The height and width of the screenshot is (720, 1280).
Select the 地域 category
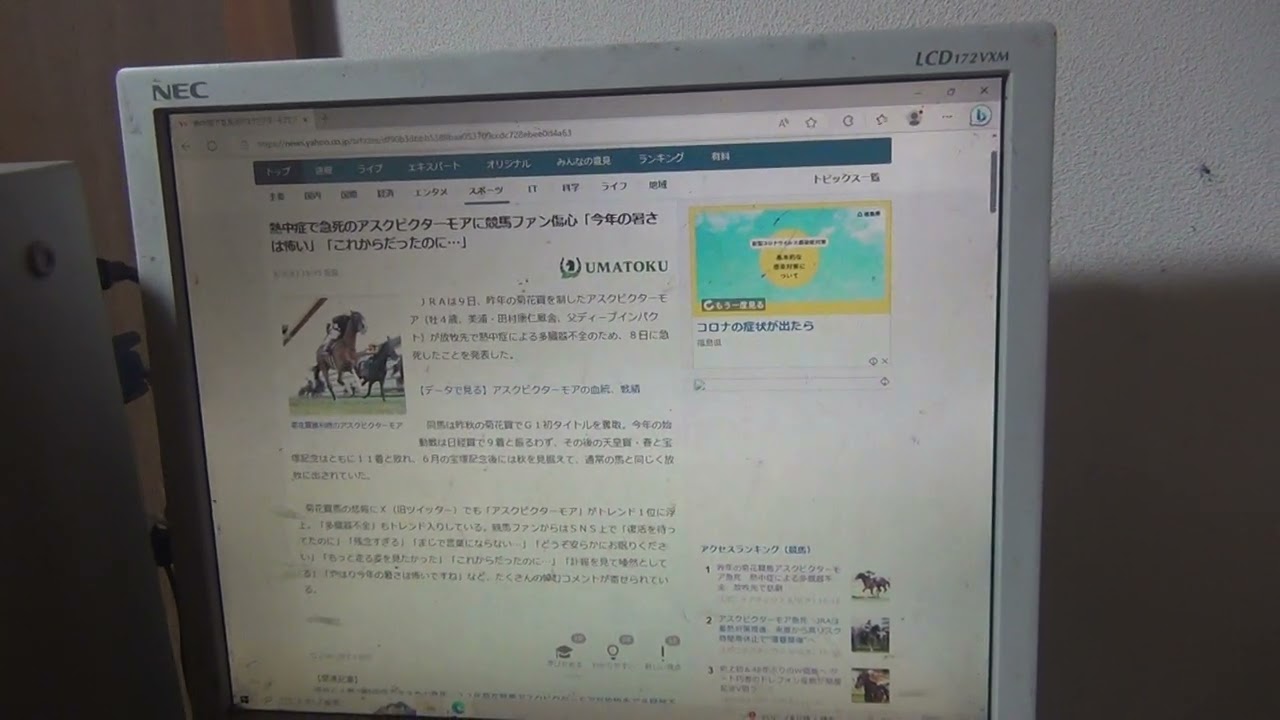click(657, 185)
